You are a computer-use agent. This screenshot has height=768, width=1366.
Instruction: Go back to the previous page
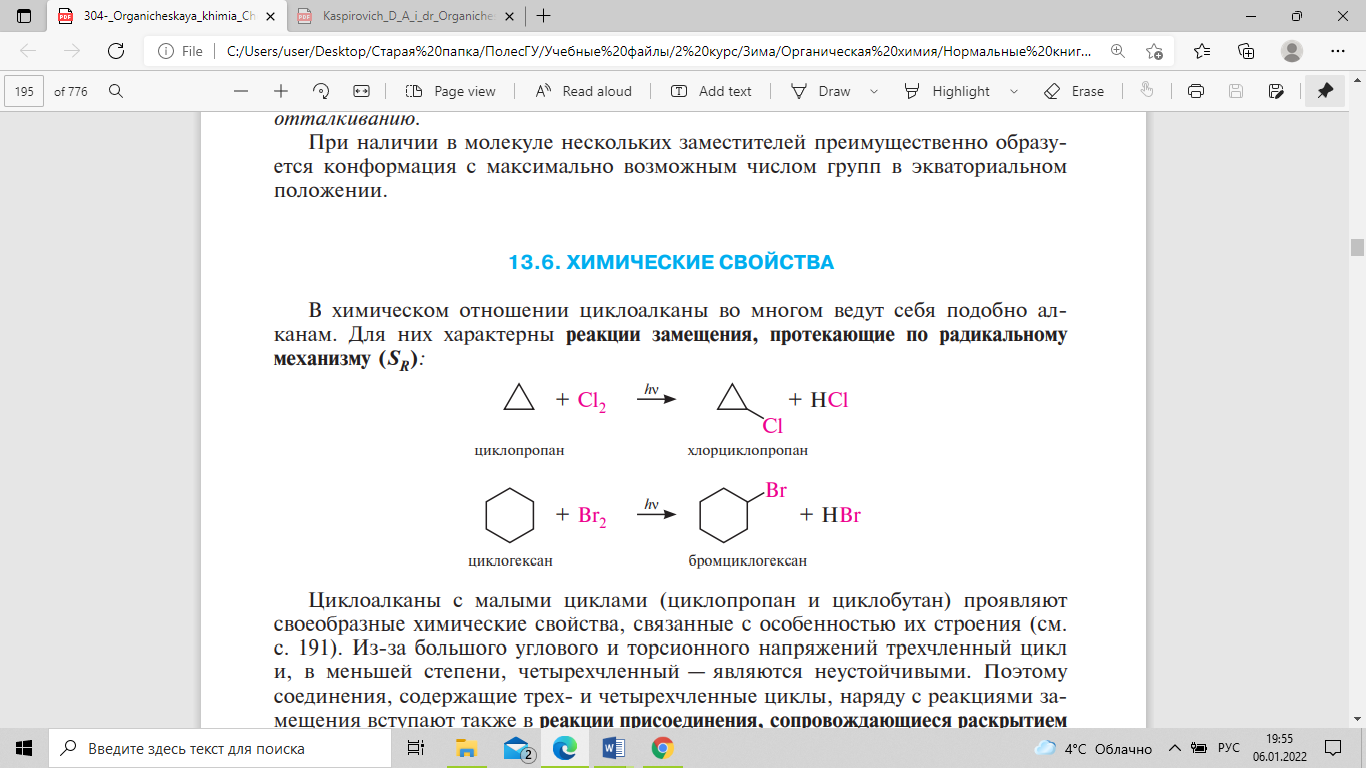(x=29, y=51)
